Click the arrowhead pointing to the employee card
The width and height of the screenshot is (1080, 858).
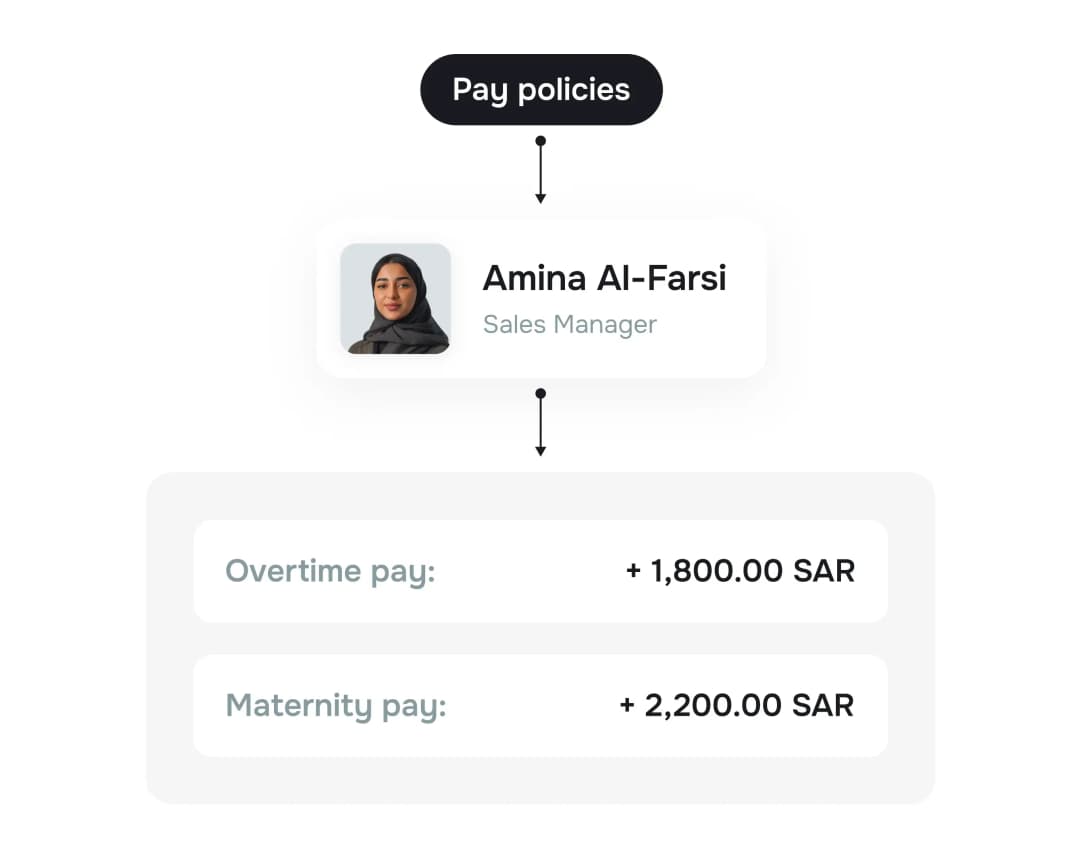point(541,198)
